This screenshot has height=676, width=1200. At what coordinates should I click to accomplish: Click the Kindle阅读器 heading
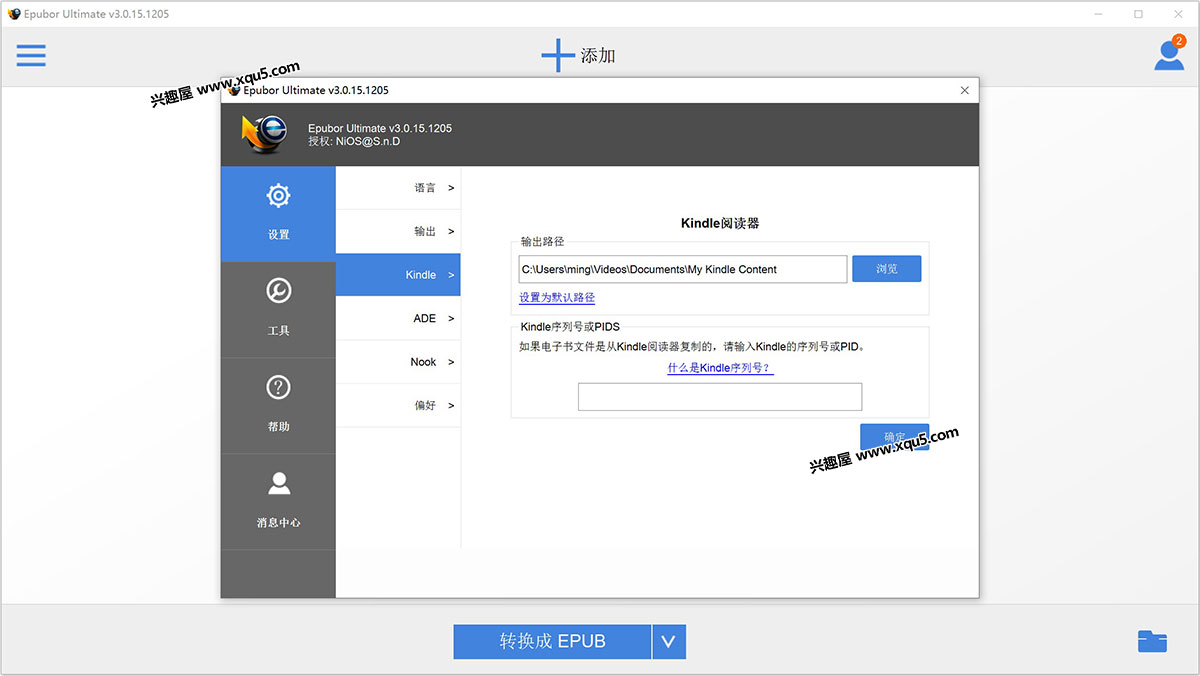720,223
